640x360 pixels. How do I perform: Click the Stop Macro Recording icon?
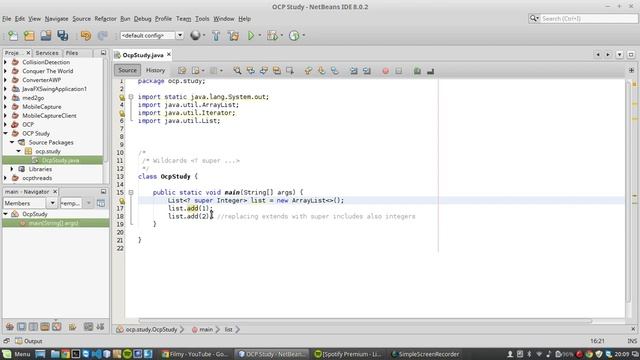click(398, 71)
